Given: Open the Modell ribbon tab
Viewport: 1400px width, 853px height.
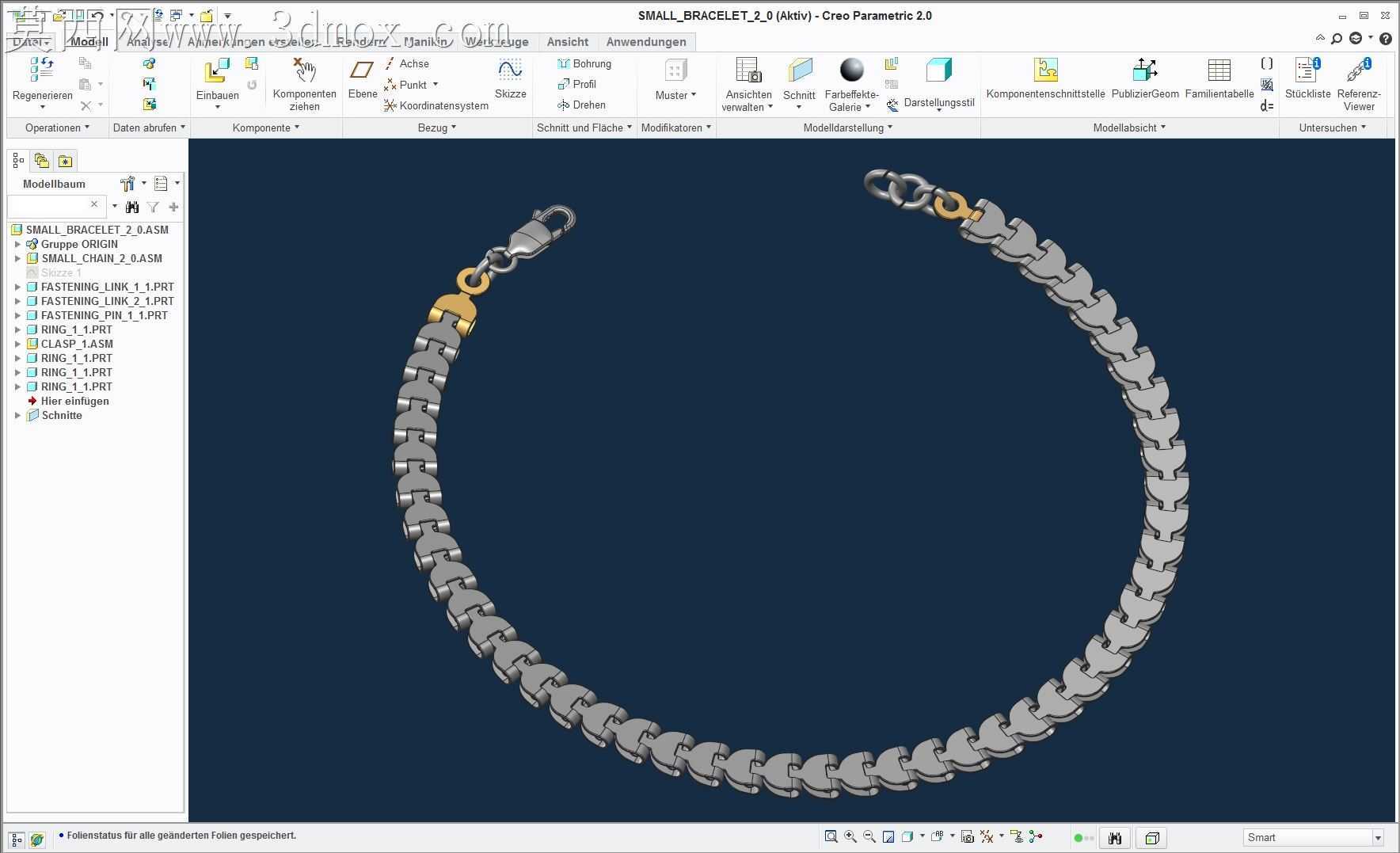Looking at the screenshot, I should pos(89,42).
